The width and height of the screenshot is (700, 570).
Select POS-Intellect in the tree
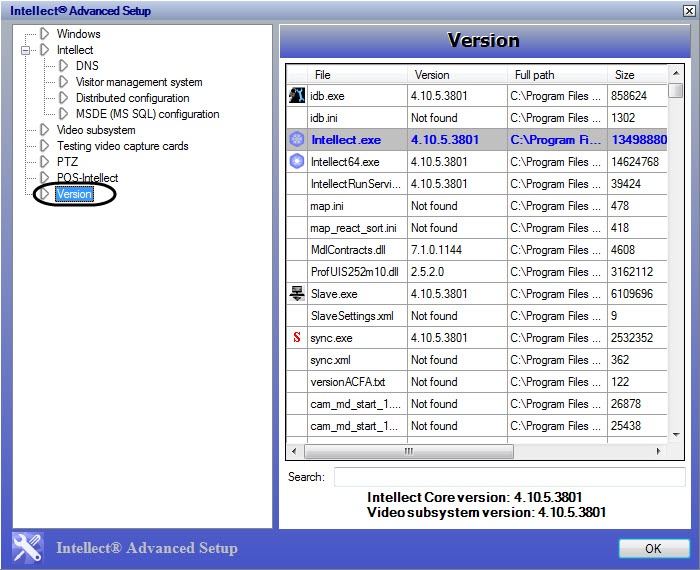[88, 178]
